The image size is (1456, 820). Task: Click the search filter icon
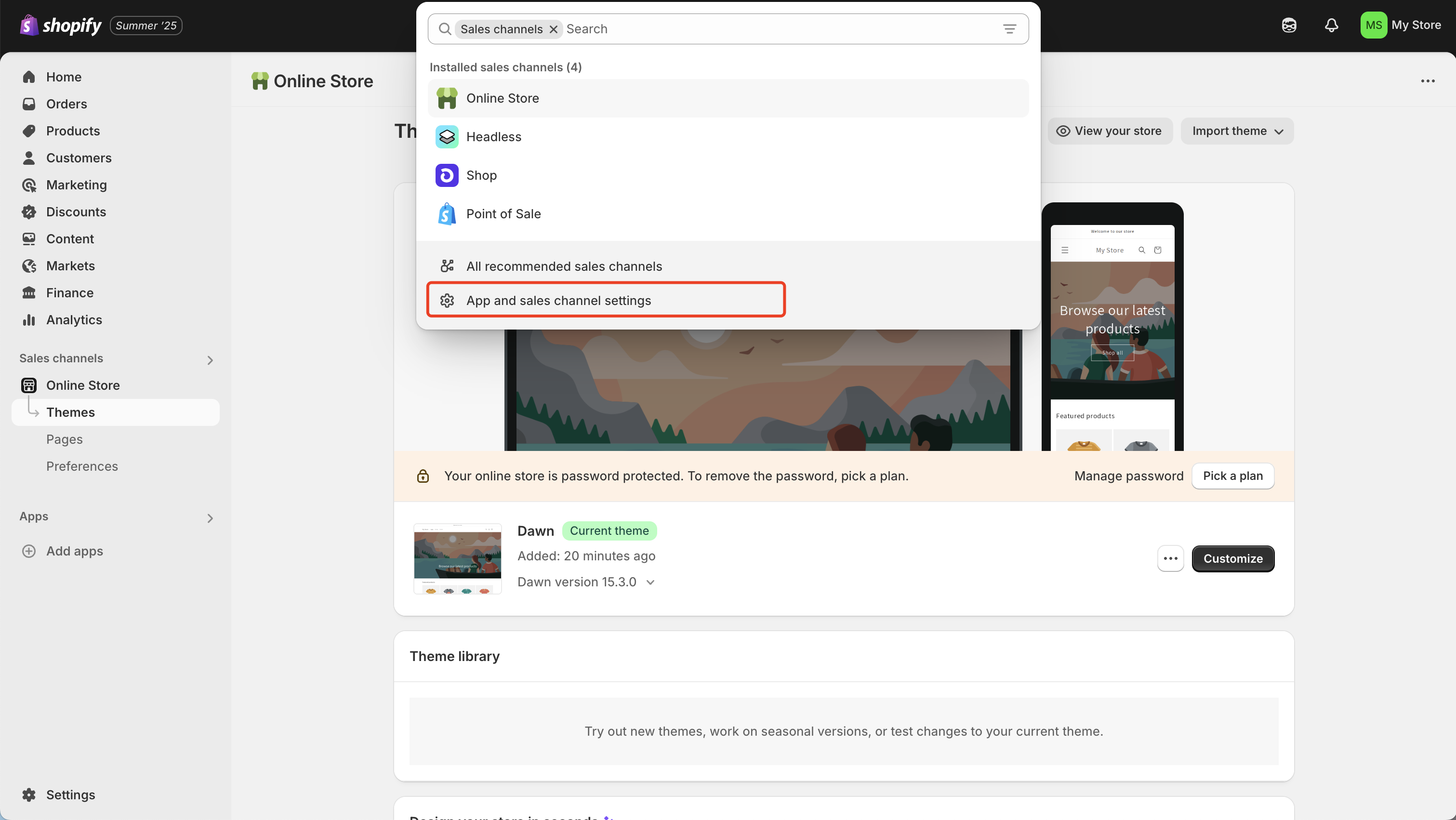pos(1009,29)
